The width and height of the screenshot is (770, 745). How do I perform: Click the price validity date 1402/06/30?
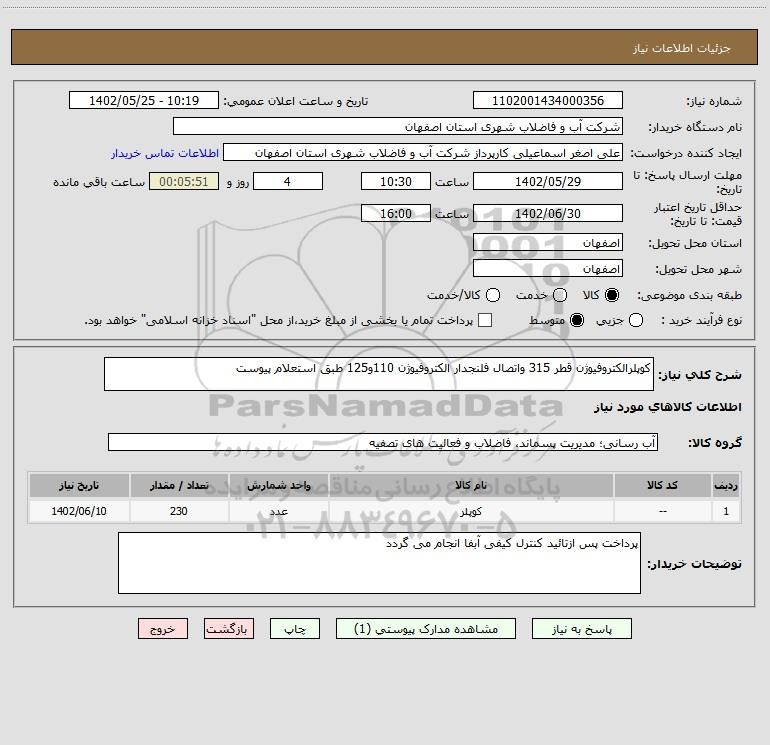(548, 213)
